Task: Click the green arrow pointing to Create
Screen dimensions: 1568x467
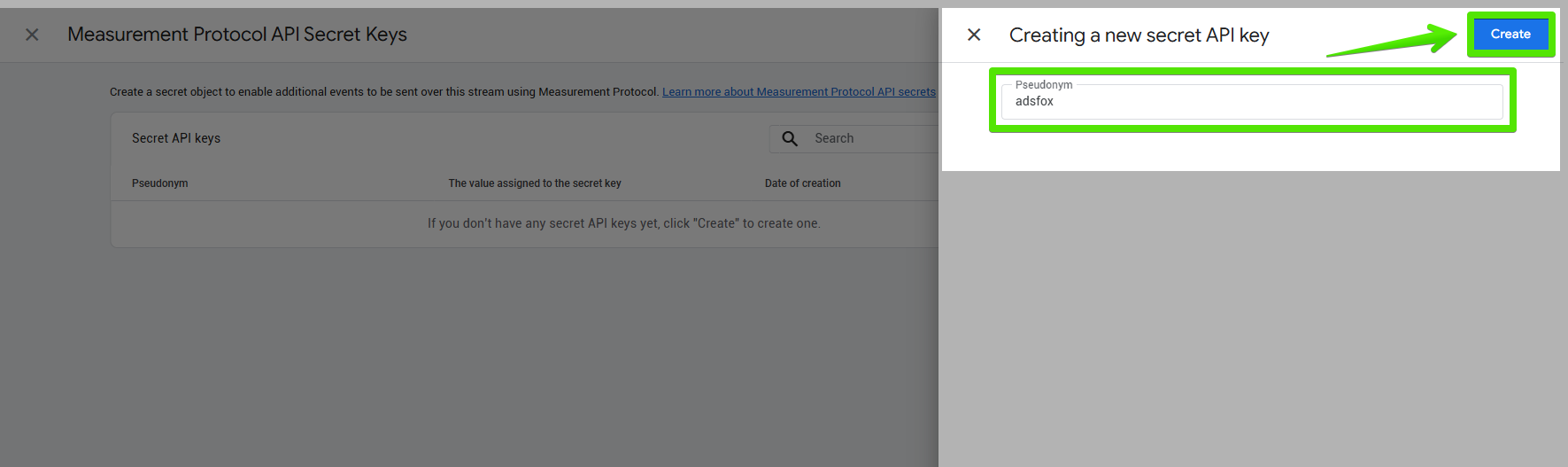Action: pyautogui.click(x=1392, y=43)
